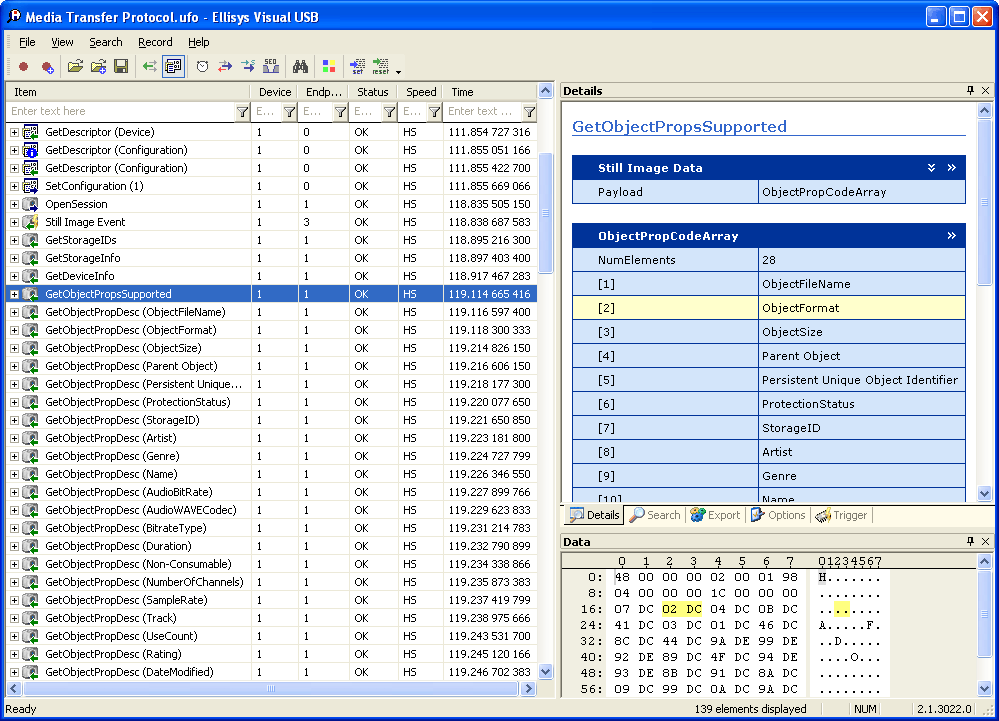Toggle pin on the Details panel

click(x=970, y=91)
